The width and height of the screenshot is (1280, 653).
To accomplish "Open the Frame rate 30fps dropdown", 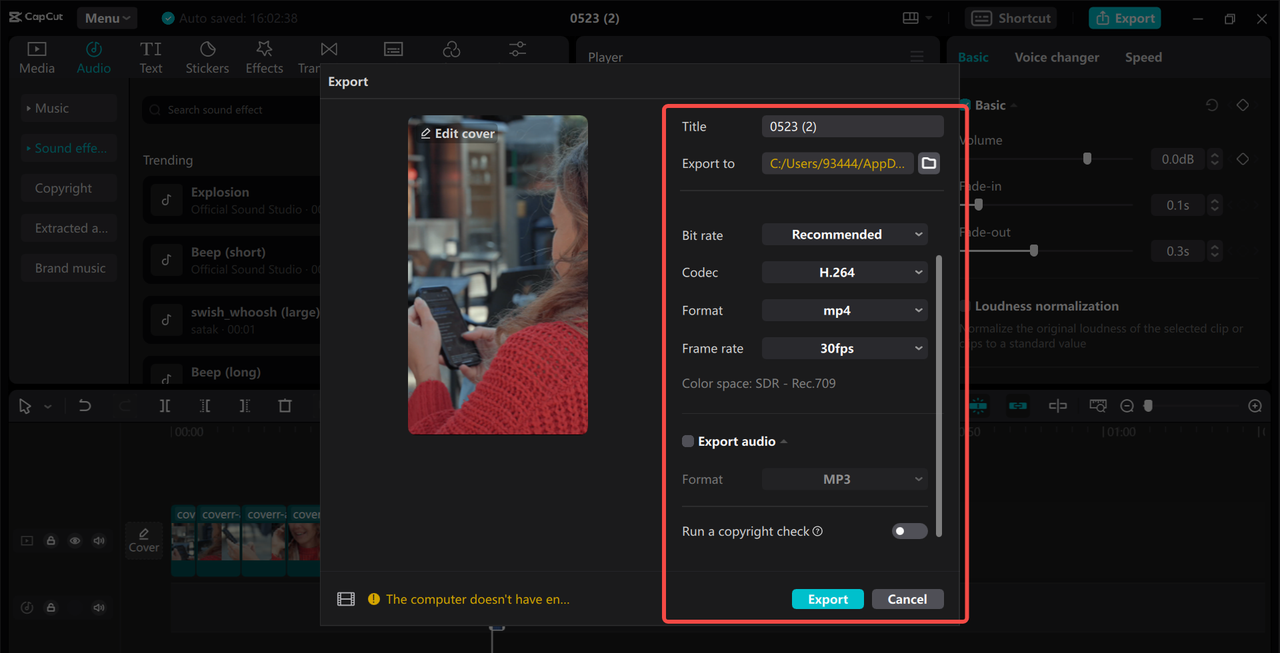I will tap(845, 348).
